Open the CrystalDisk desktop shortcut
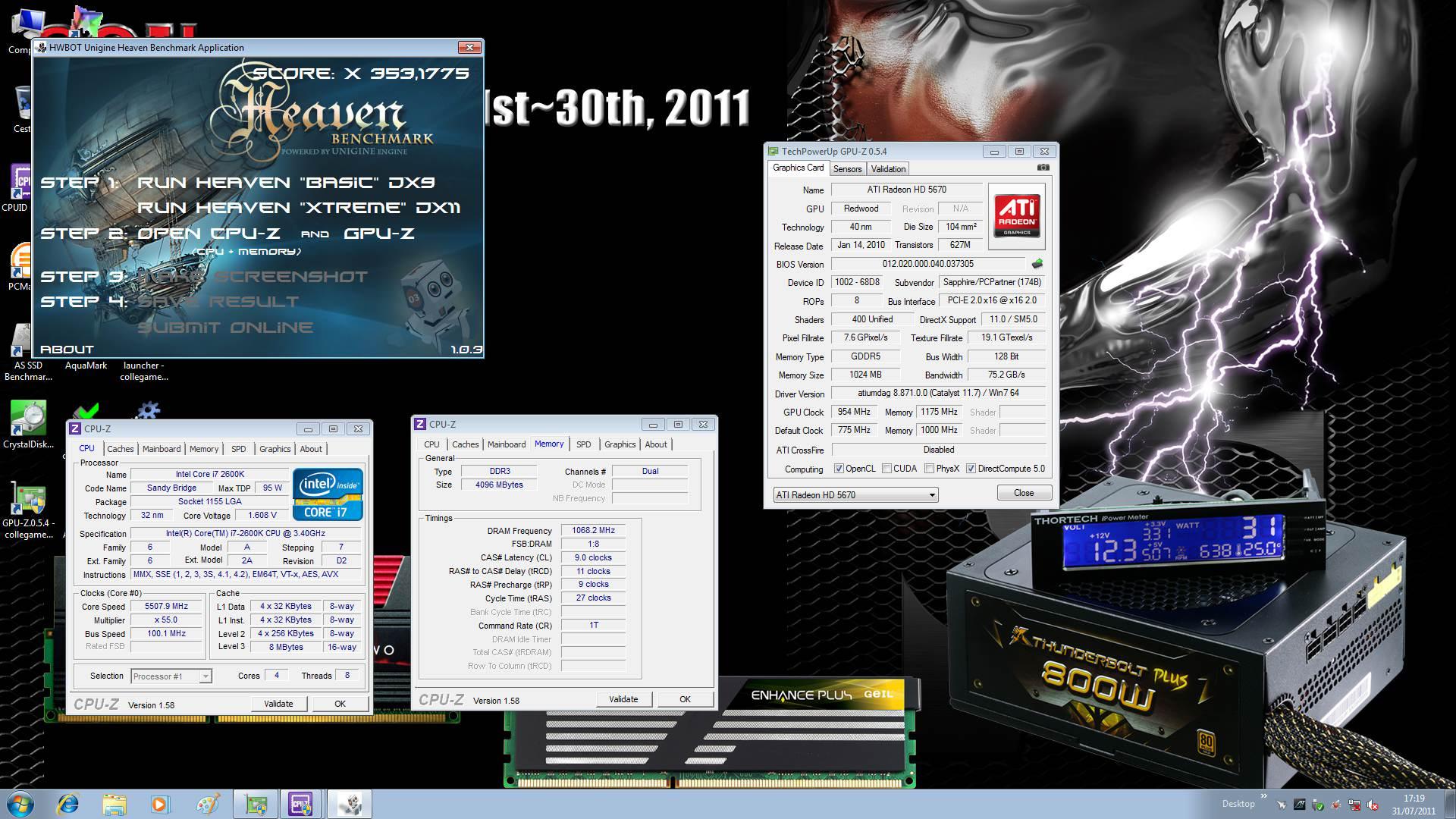This screenshot has height=819, width=1456. pyautogui.click(x=28, y=425)
